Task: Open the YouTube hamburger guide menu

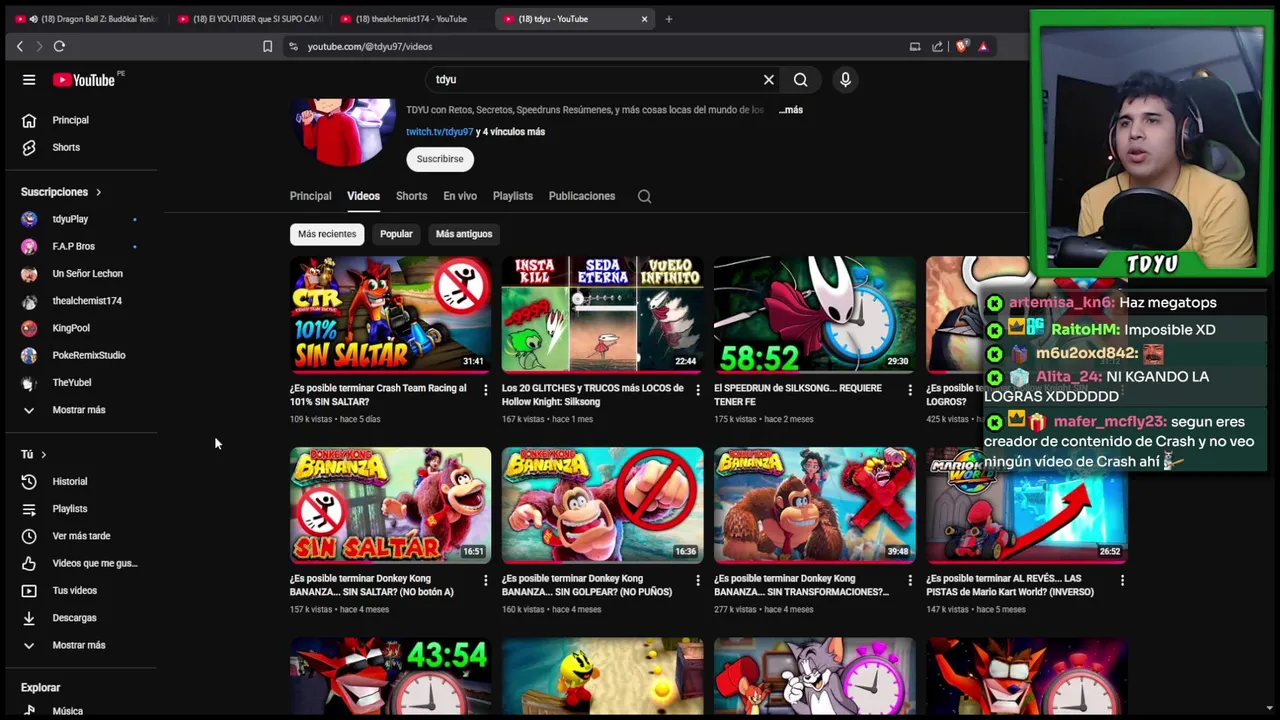Action: (29, 80)
